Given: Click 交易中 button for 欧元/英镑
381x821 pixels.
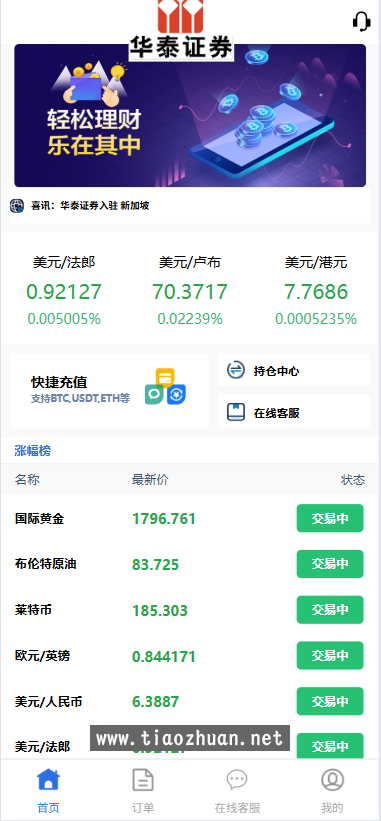Looking at the screenshot, I should [x=330, y=655].
